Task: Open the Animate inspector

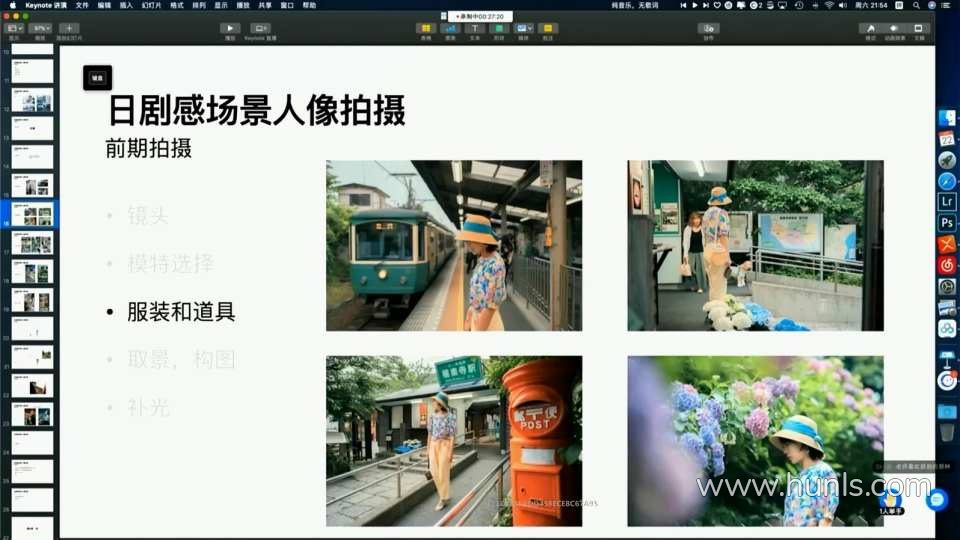Action: 894,28
